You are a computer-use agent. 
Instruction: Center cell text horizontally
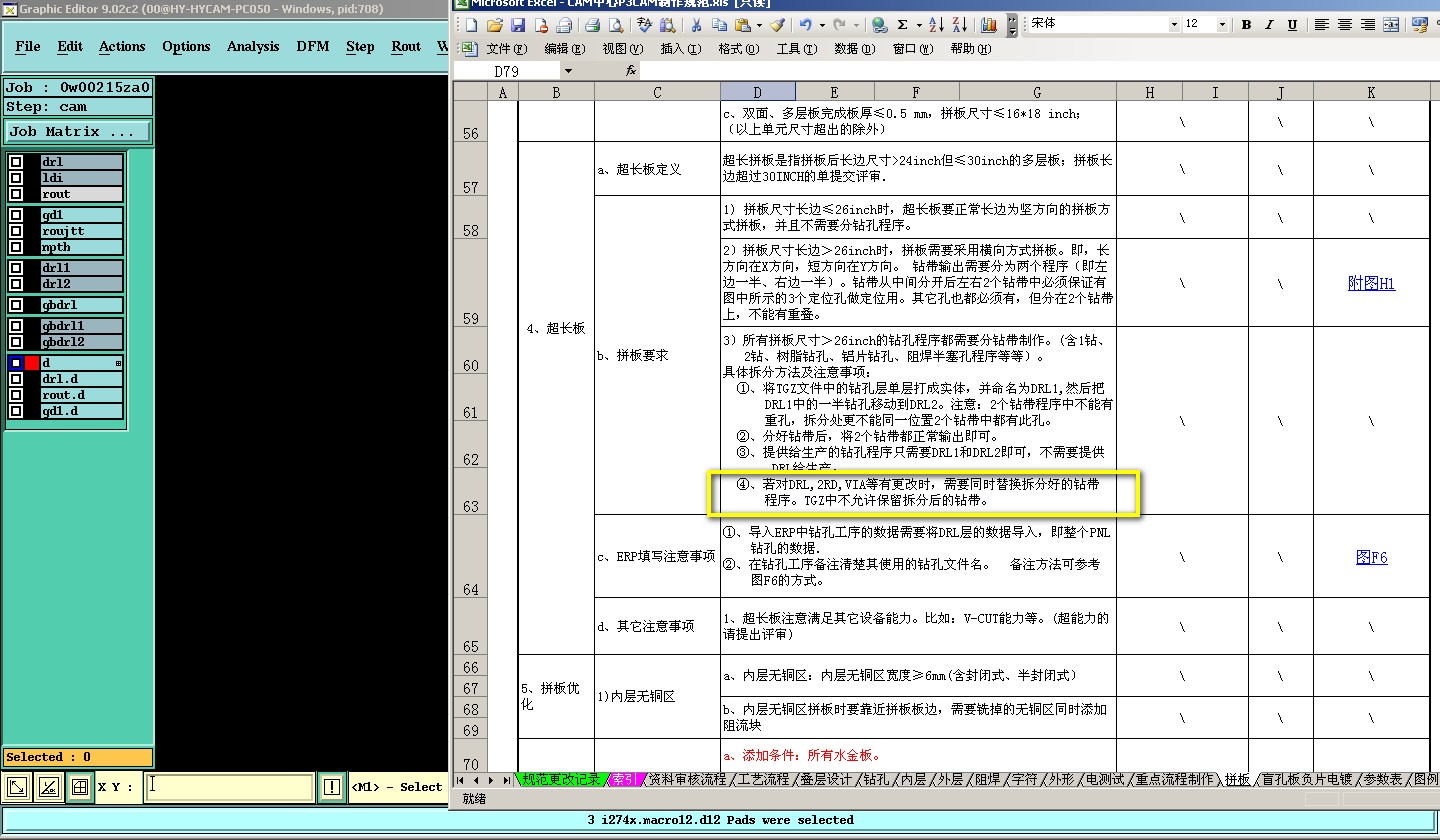point(1345,25)
